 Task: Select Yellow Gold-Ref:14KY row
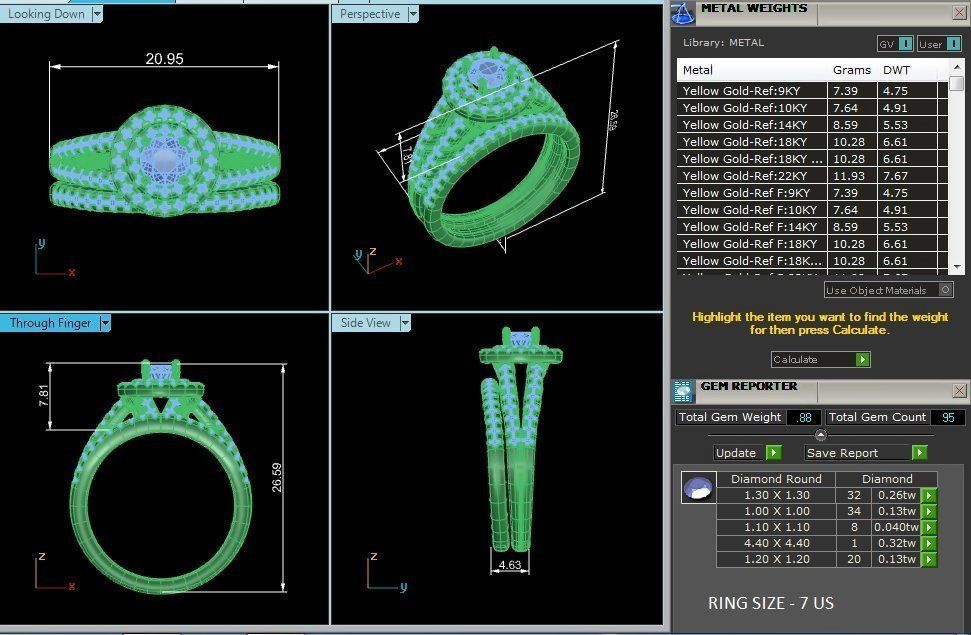pos(812,125)
